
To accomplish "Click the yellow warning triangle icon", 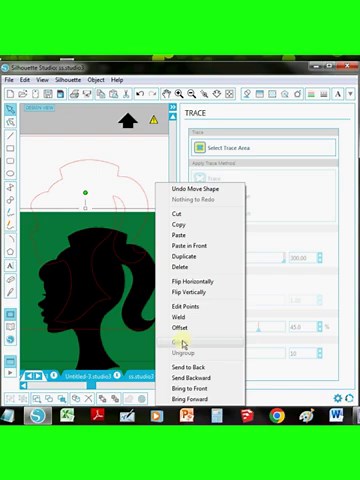I will click(154, 120).
